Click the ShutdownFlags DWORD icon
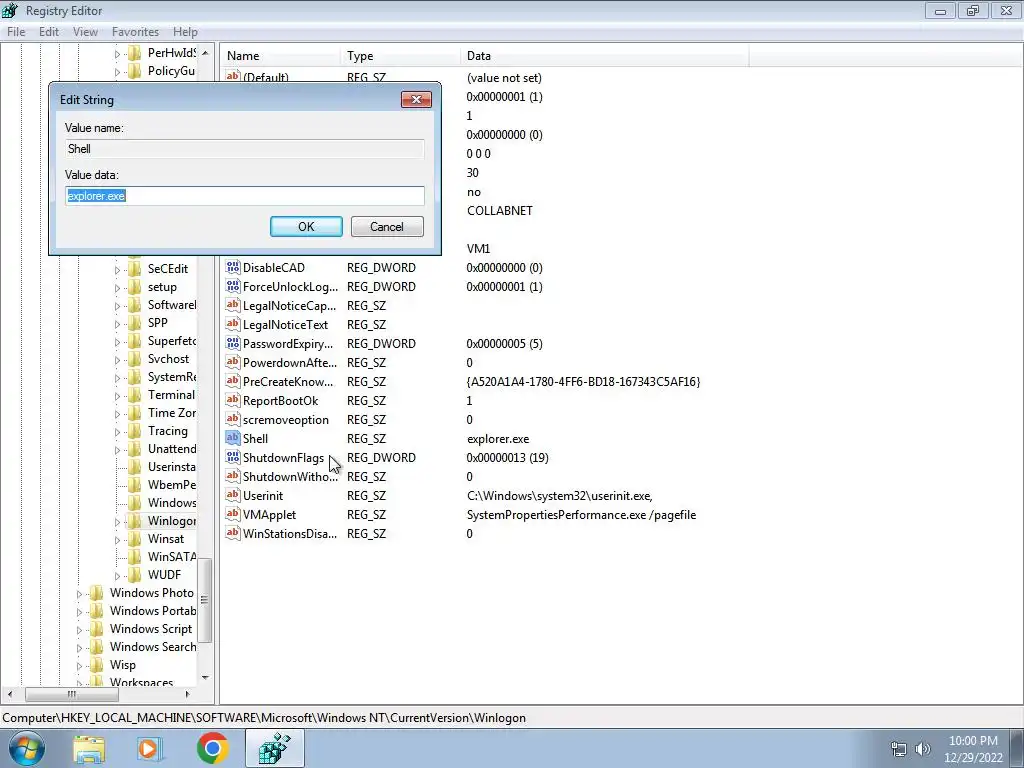 (x=232, y=457)
